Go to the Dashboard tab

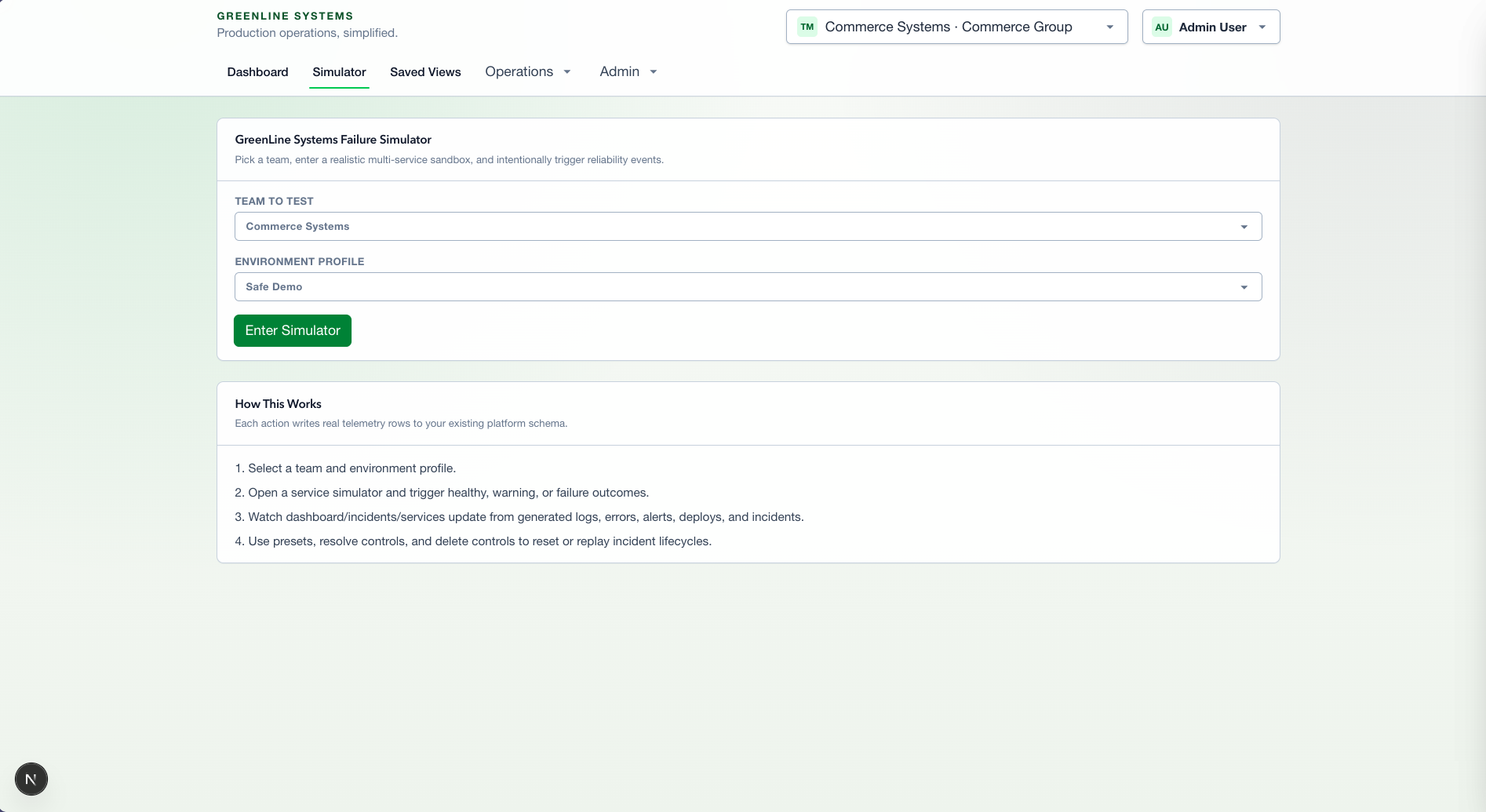(x=257, y=72)
